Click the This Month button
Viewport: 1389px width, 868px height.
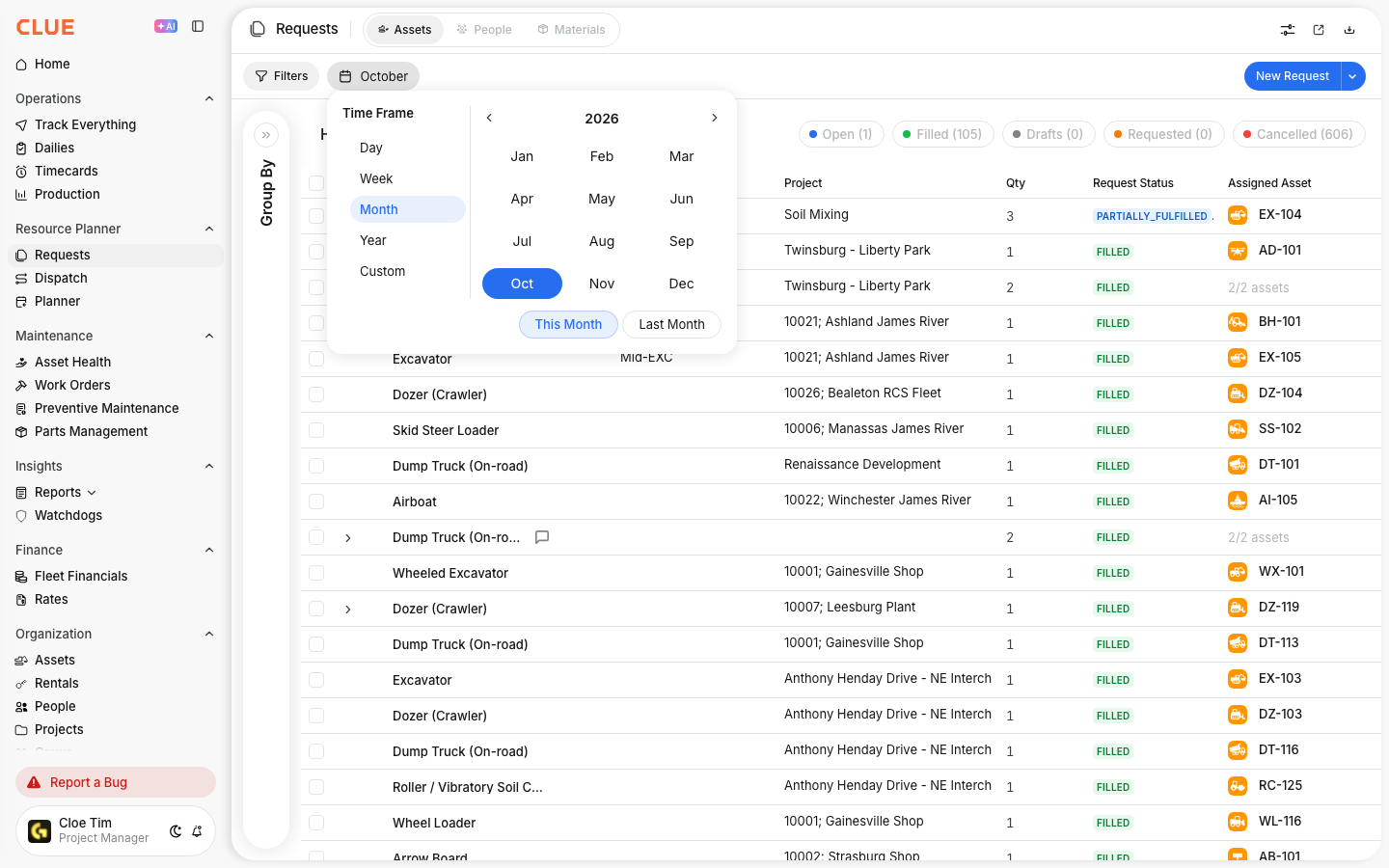[568, 324]
